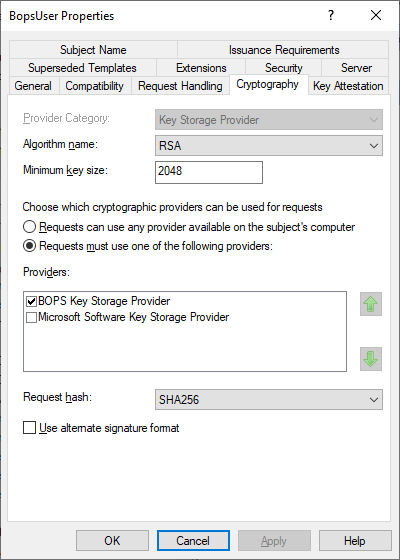Move provider down with green arrow
400x560 pixels.
pyautogui.click(x=371, y=359)
